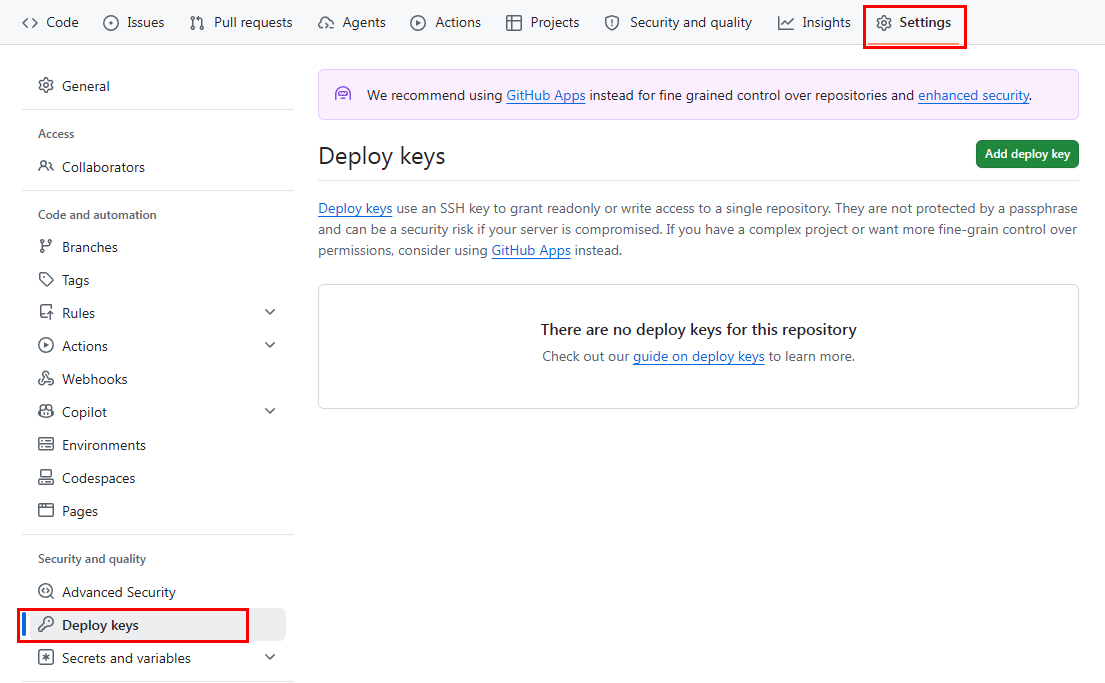Click the Environments server icon
The height and width of the screenshot is (683, 1105).
point(46,444)
